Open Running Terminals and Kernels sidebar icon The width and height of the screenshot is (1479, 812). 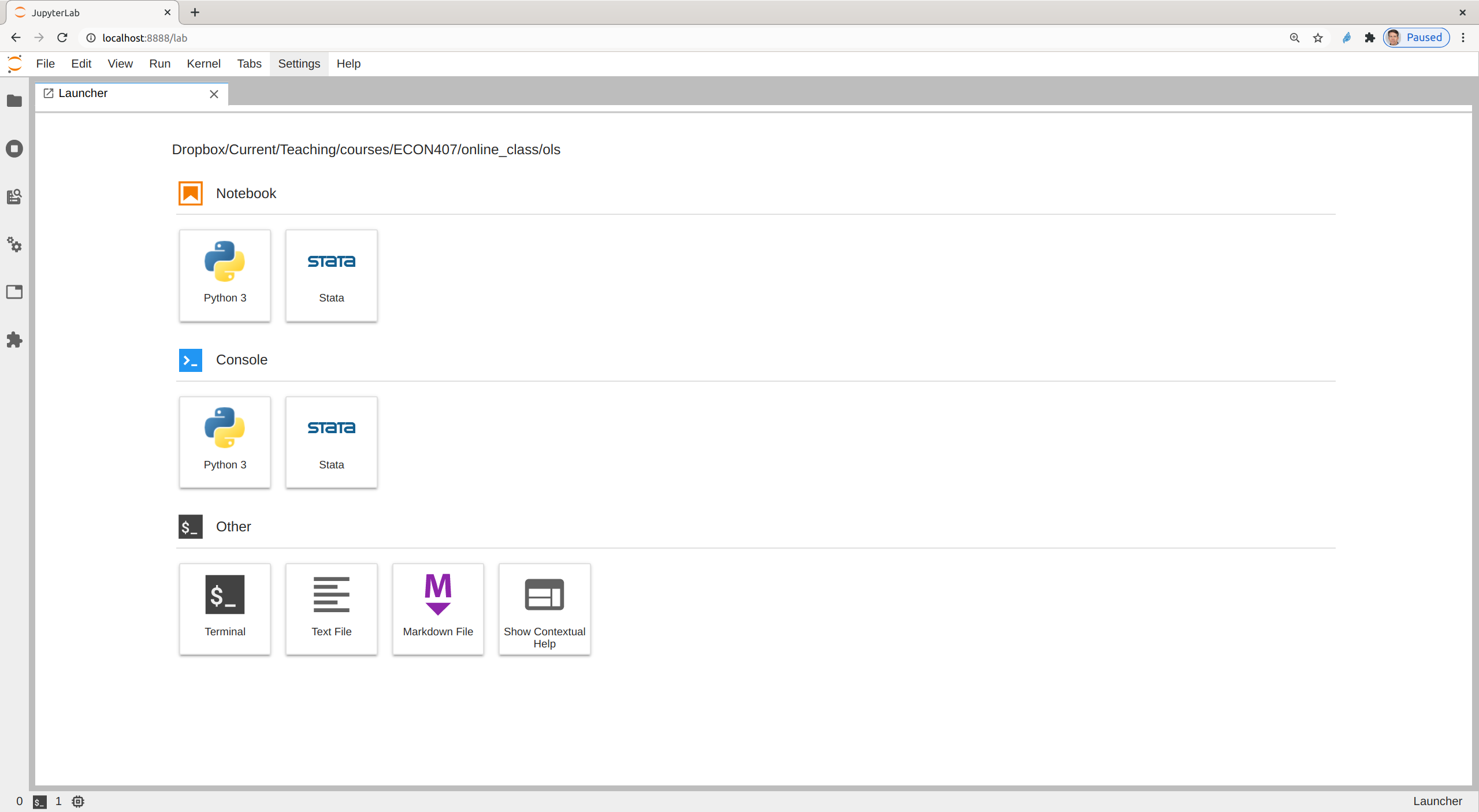coord(14,149)
